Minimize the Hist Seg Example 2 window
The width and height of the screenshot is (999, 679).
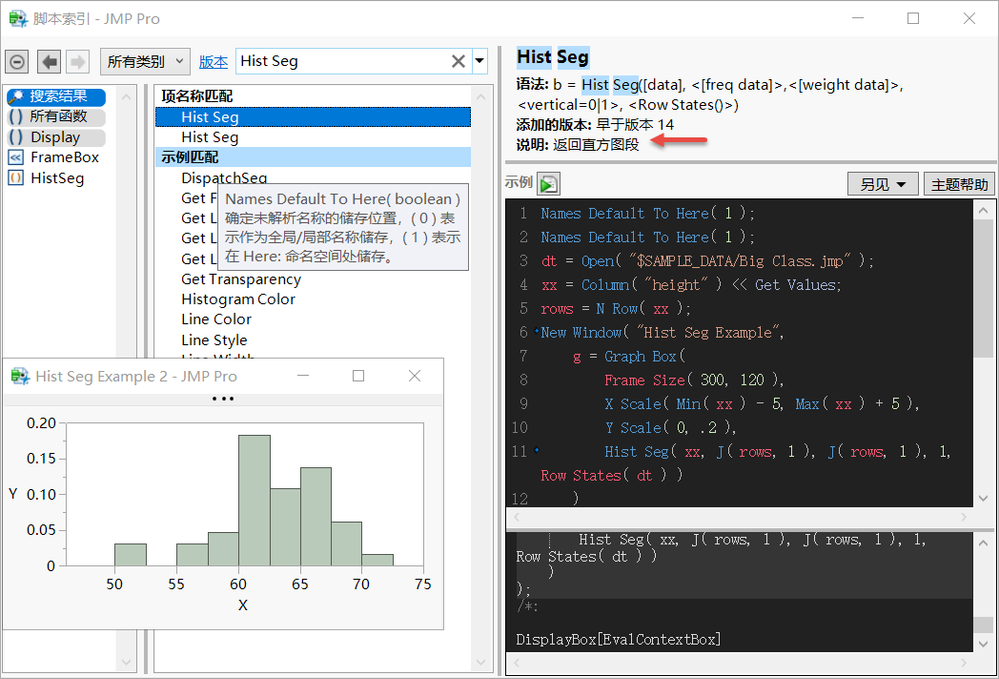303,376
